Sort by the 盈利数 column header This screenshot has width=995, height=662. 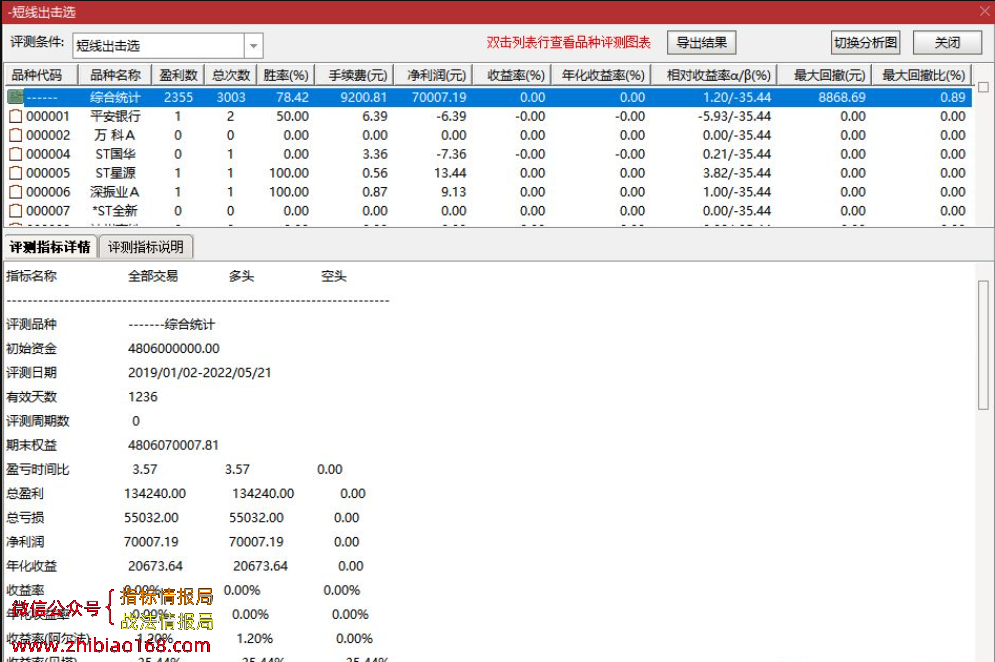tap(178, 75)
